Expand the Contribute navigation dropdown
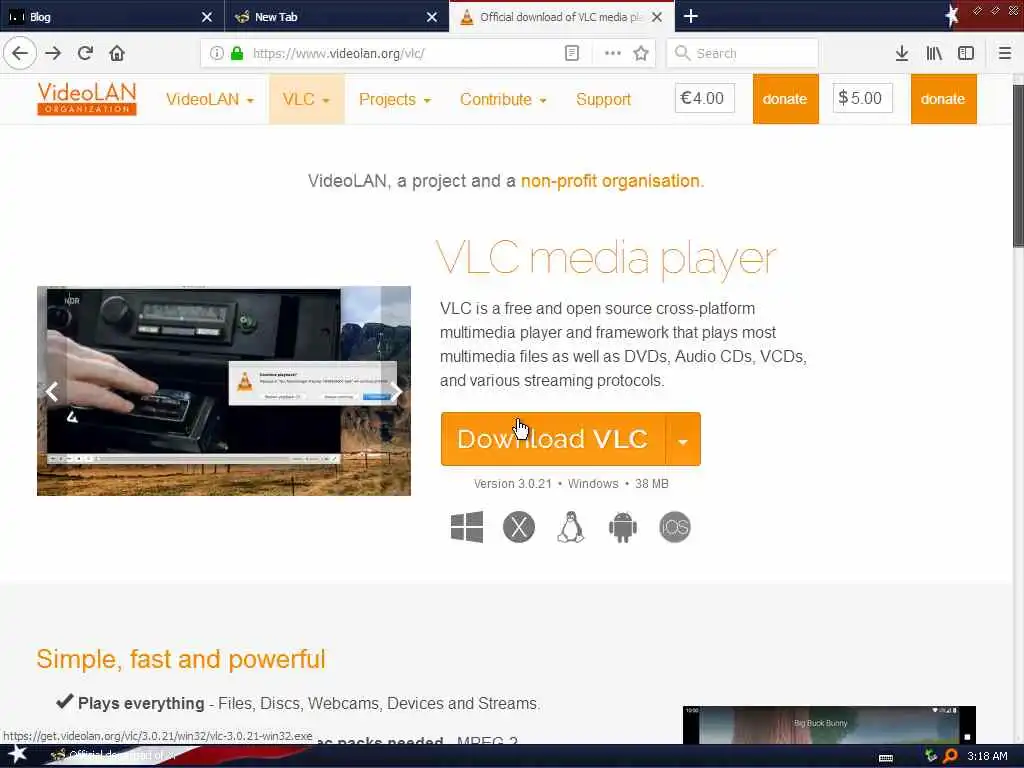This screenshot has width=1024, height=768. click(x=503, y=99)
